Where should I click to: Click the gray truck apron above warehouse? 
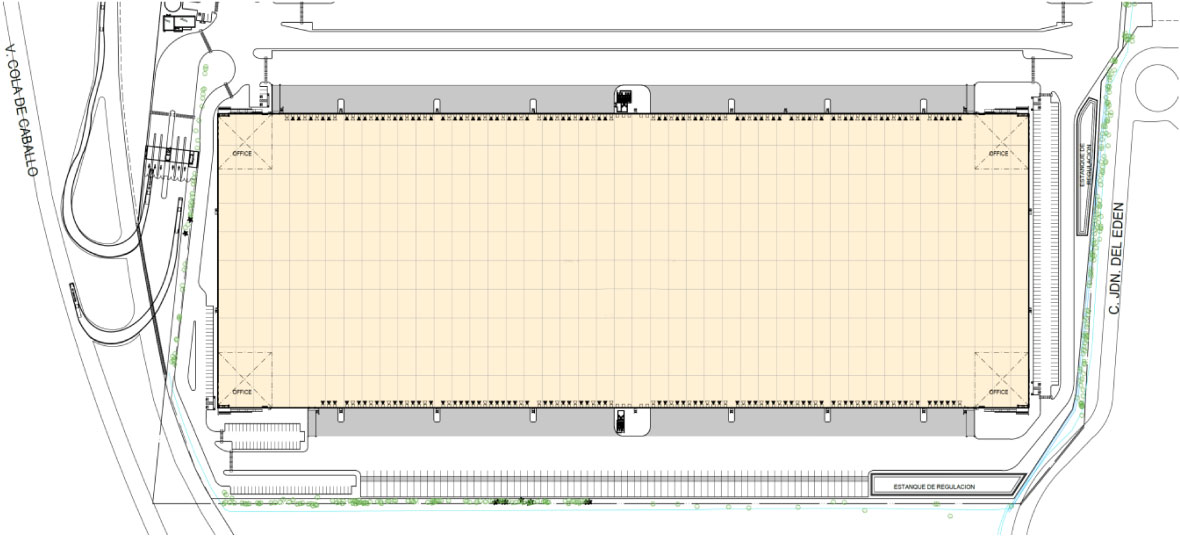[450, 96]
